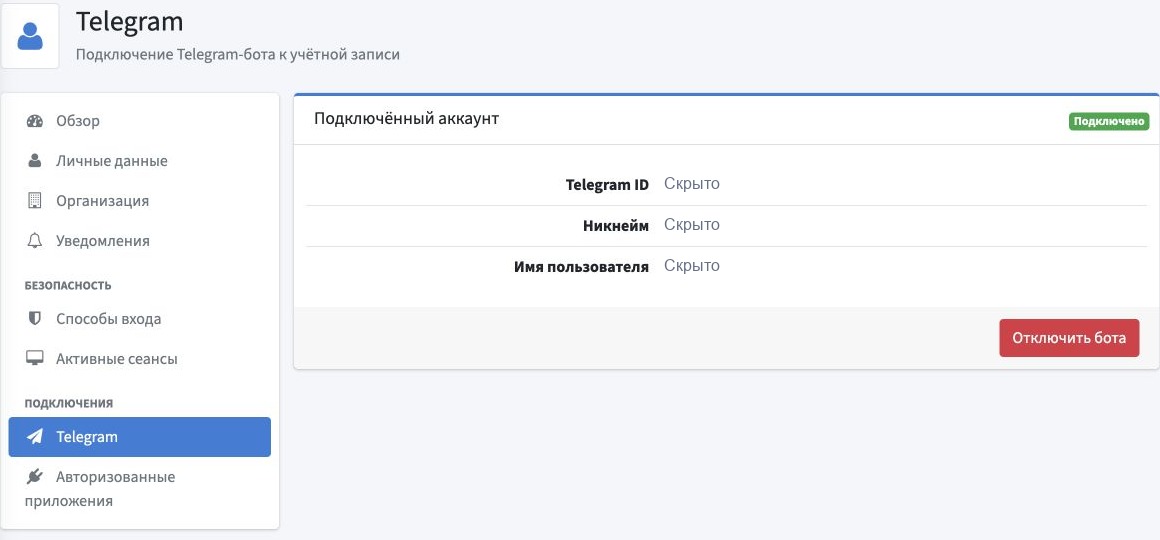The width and height of the screenshot is (1160, 540).
Task: Click the Telegram page heading
Action: coord(129,21)
